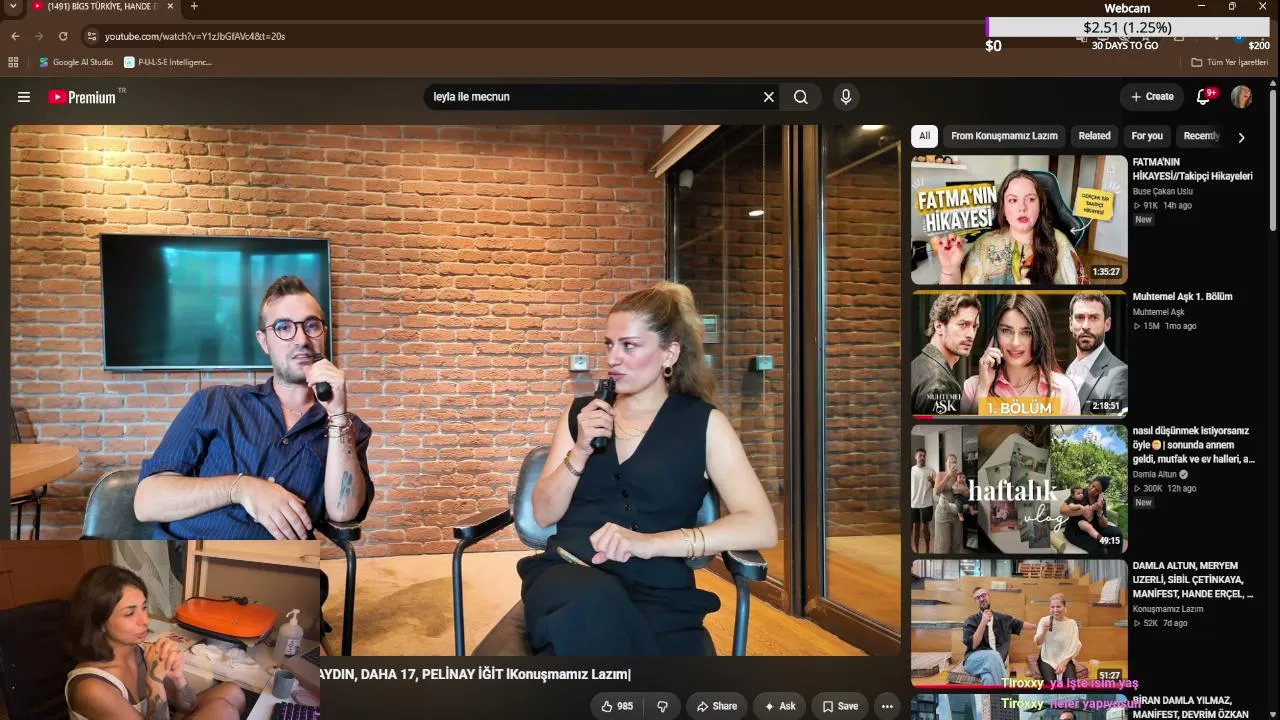Image resolution: width=1280 pixels, height=720 pixels.
Task: Like the video with 985 likes
Action: (x=617, y=706)
